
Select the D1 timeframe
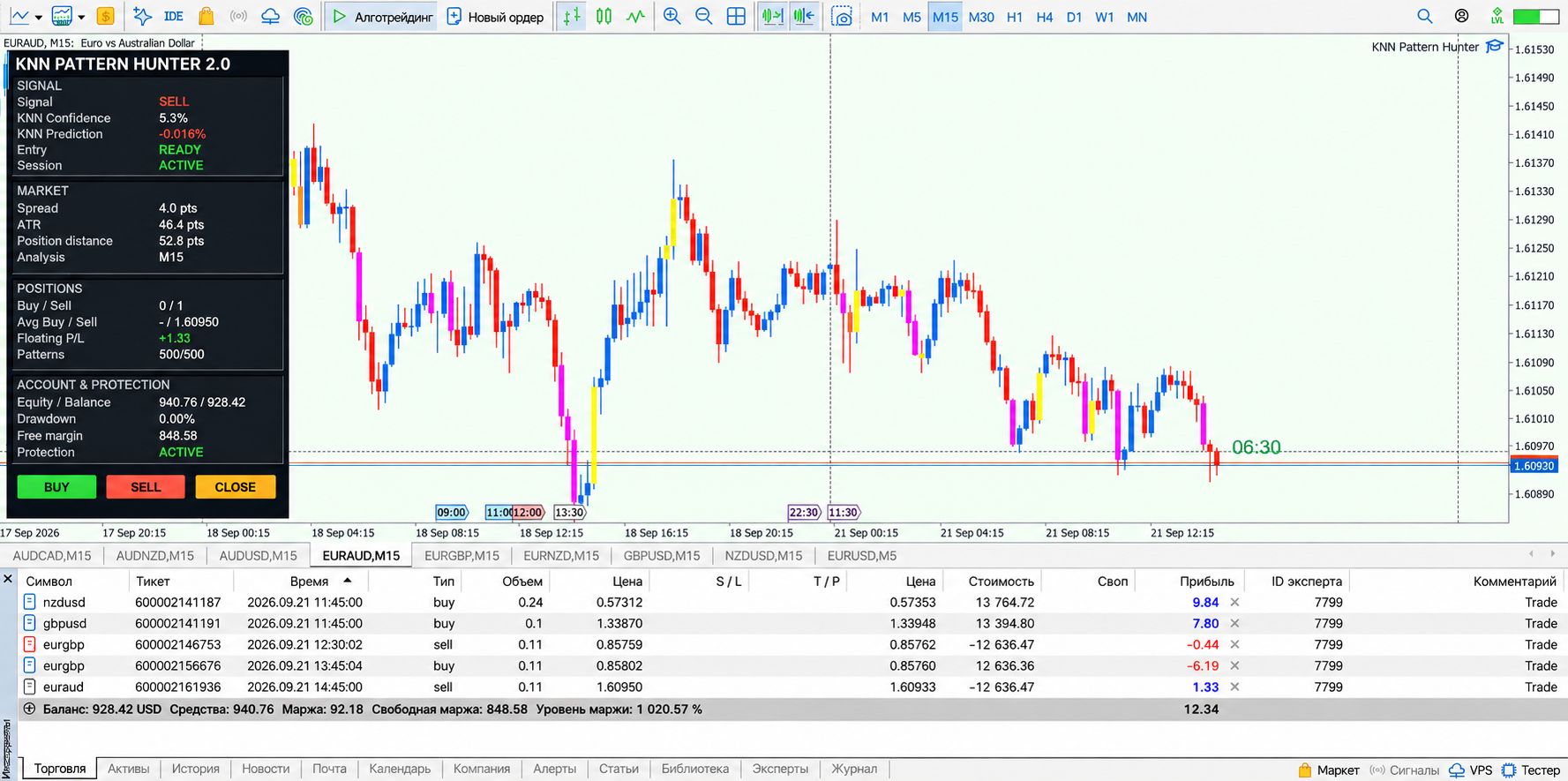(x=1074, y=17)
